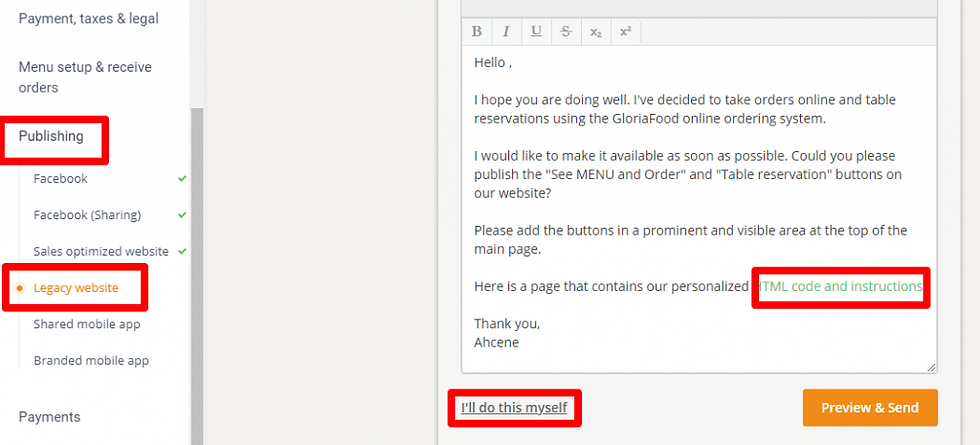
Task: Open Shared mobile app page
Action: coord(87,324)
